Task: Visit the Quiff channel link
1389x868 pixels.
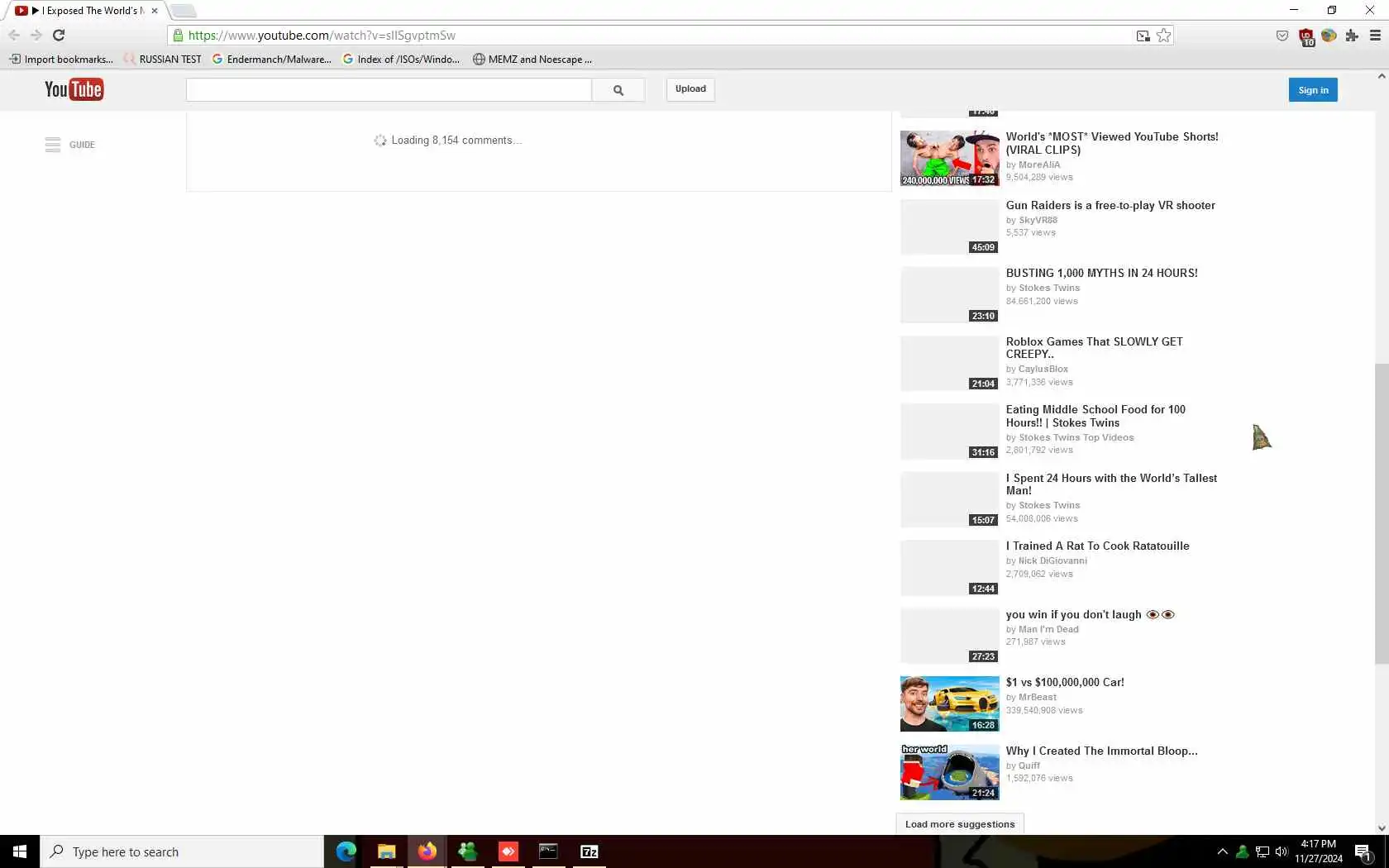Action: [x=1029, y=766]
